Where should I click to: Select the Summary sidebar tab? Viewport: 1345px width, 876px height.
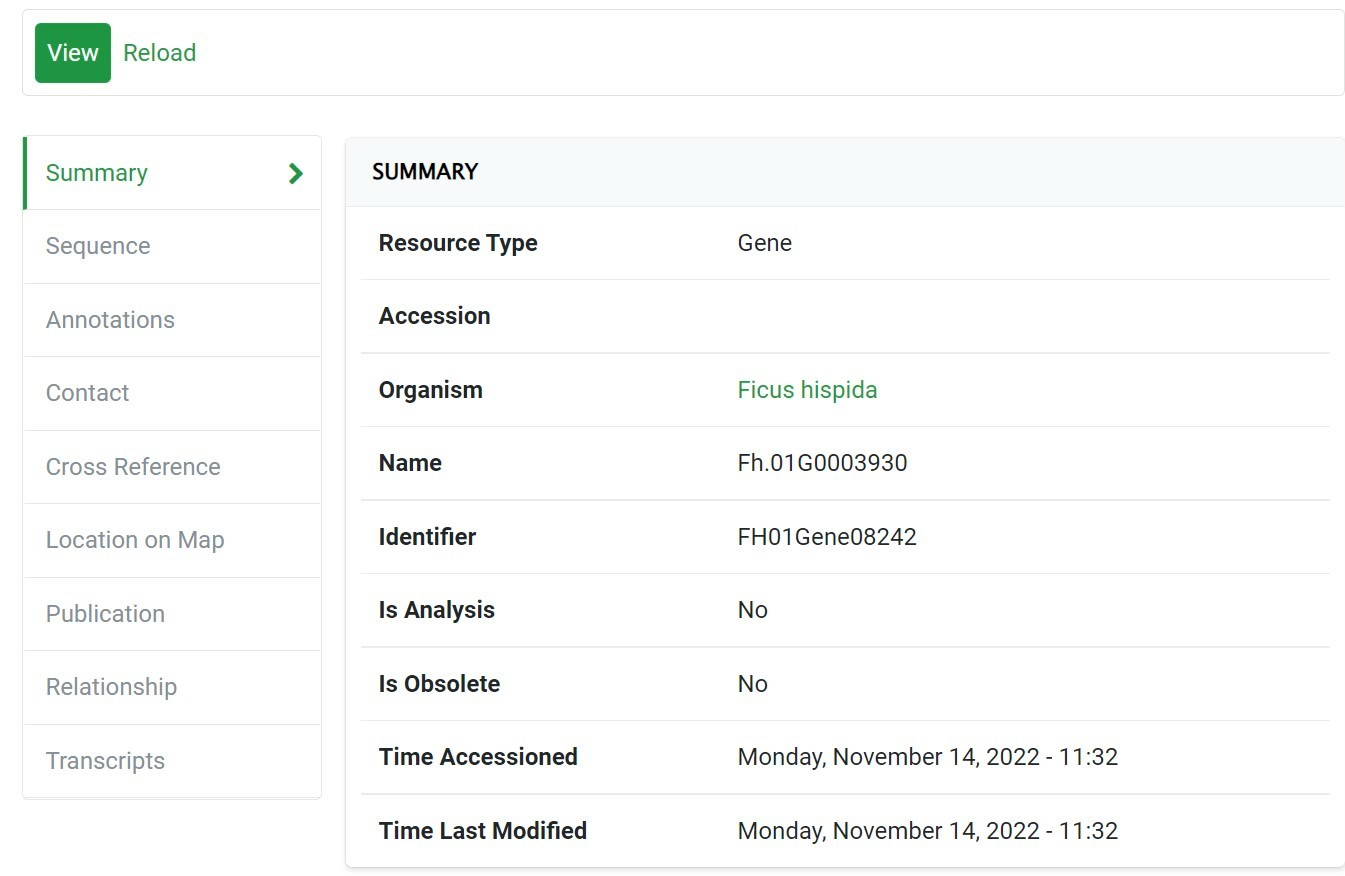click(97, 173)
